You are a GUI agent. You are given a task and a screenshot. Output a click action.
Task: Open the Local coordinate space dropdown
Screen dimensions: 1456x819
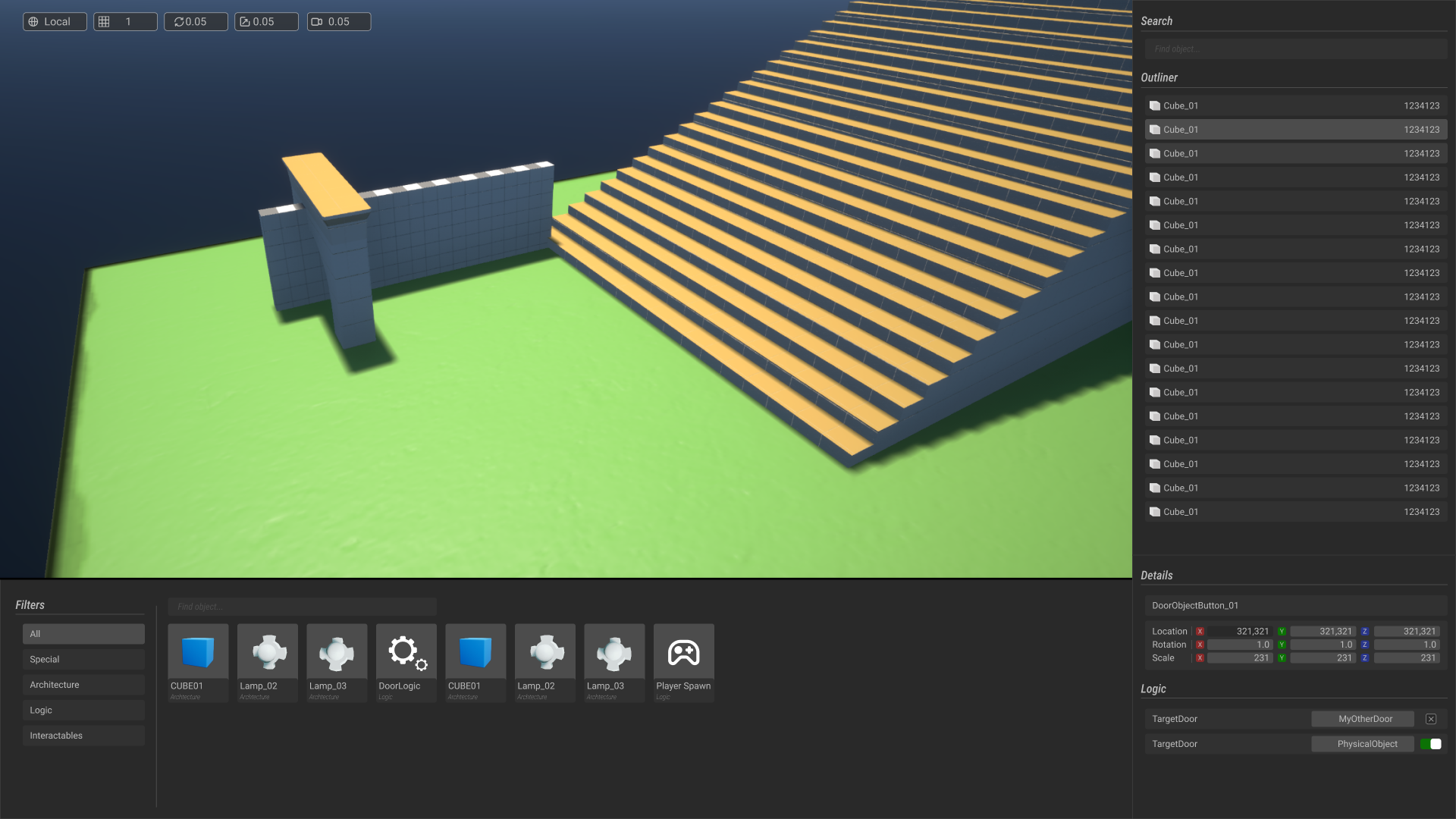point(55,22)
